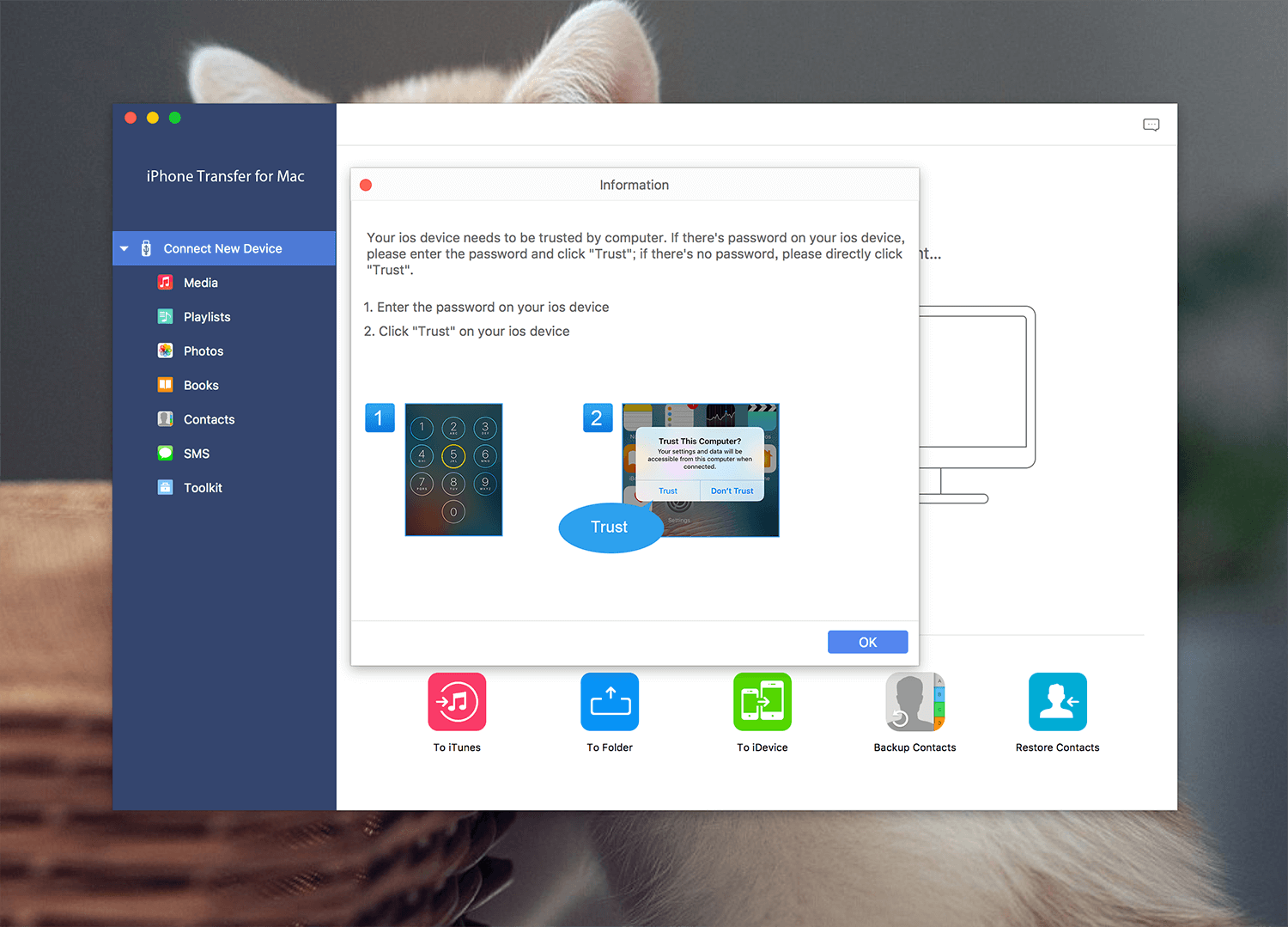This screenshot has height=927, width=1288.
Task: Click the device icon beside Connect New Device
Action: click(146, 248)
